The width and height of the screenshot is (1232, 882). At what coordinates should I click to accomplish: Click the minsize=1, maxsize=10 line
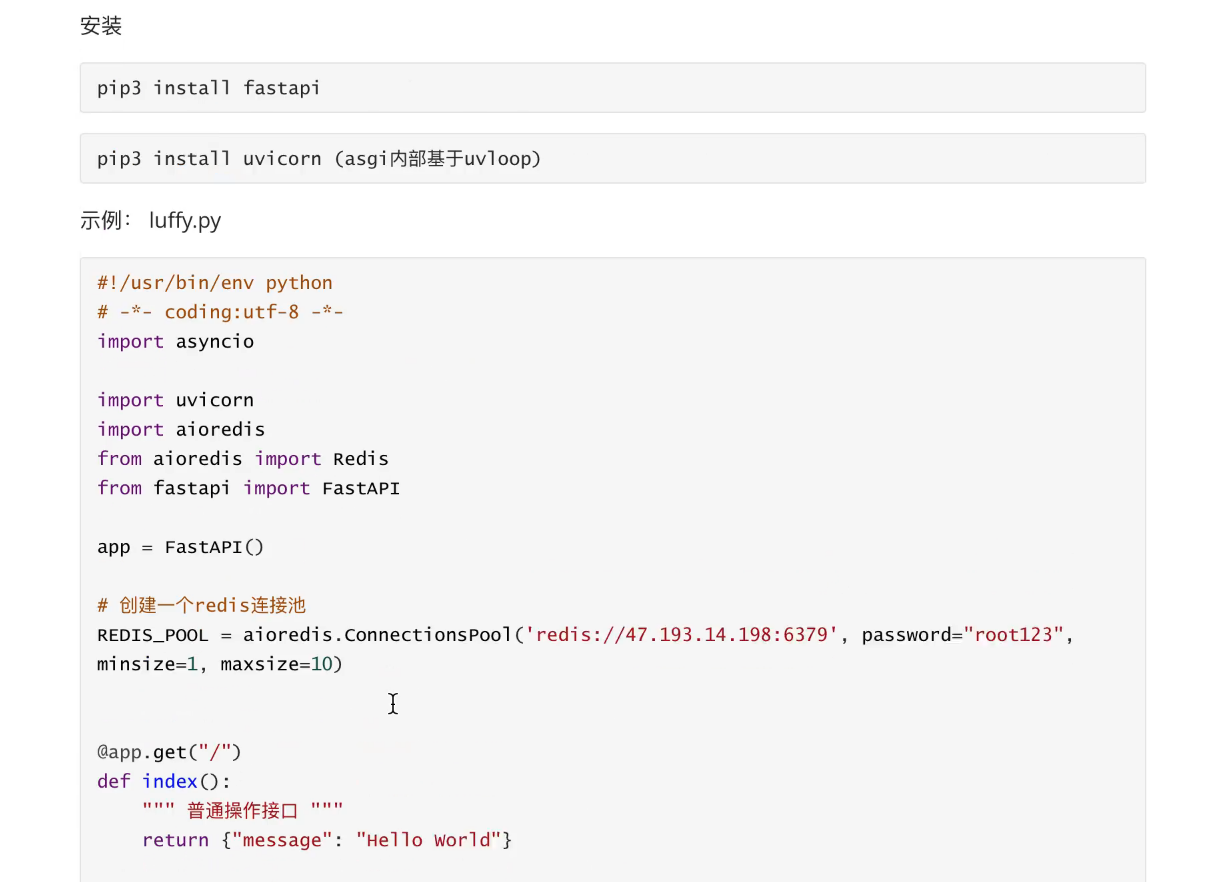point(219,664)
